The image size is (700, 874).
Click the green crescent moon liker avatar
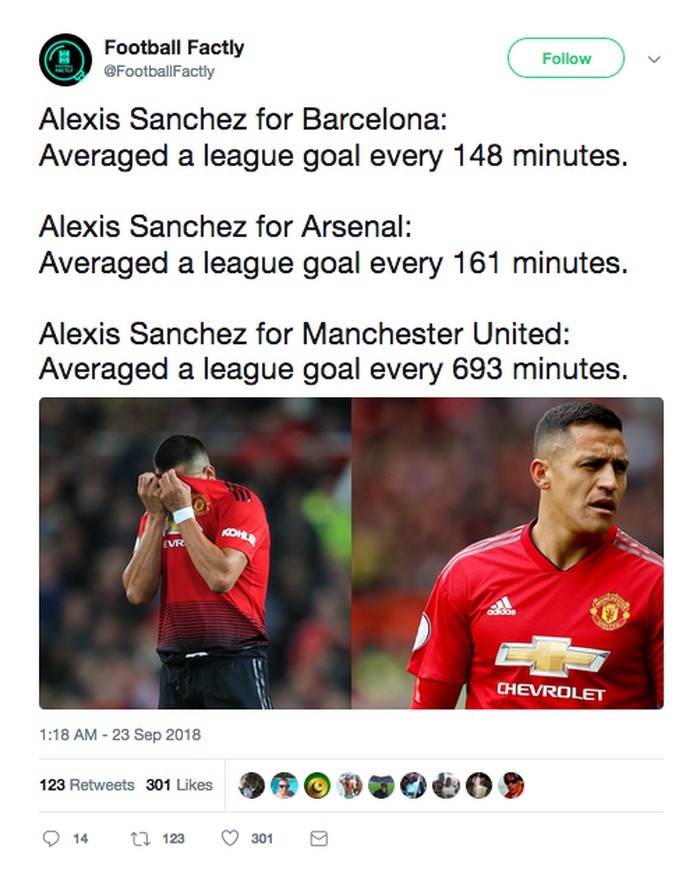(x=317, y=785)
